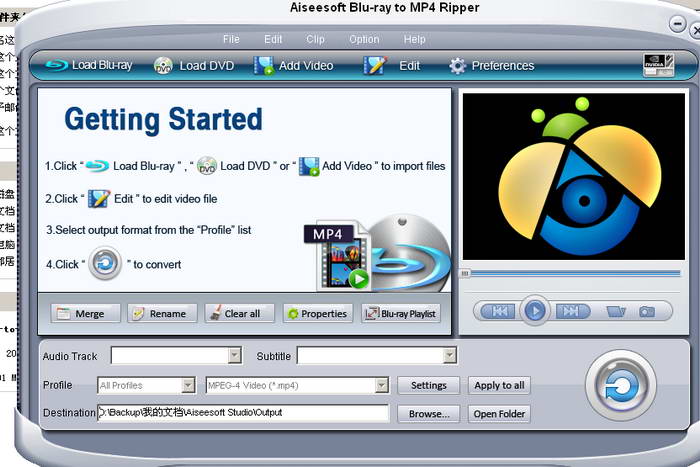Open the Clip menu
Image resolution: width=700 pixels, height=467 pixels.
point(315,39)
